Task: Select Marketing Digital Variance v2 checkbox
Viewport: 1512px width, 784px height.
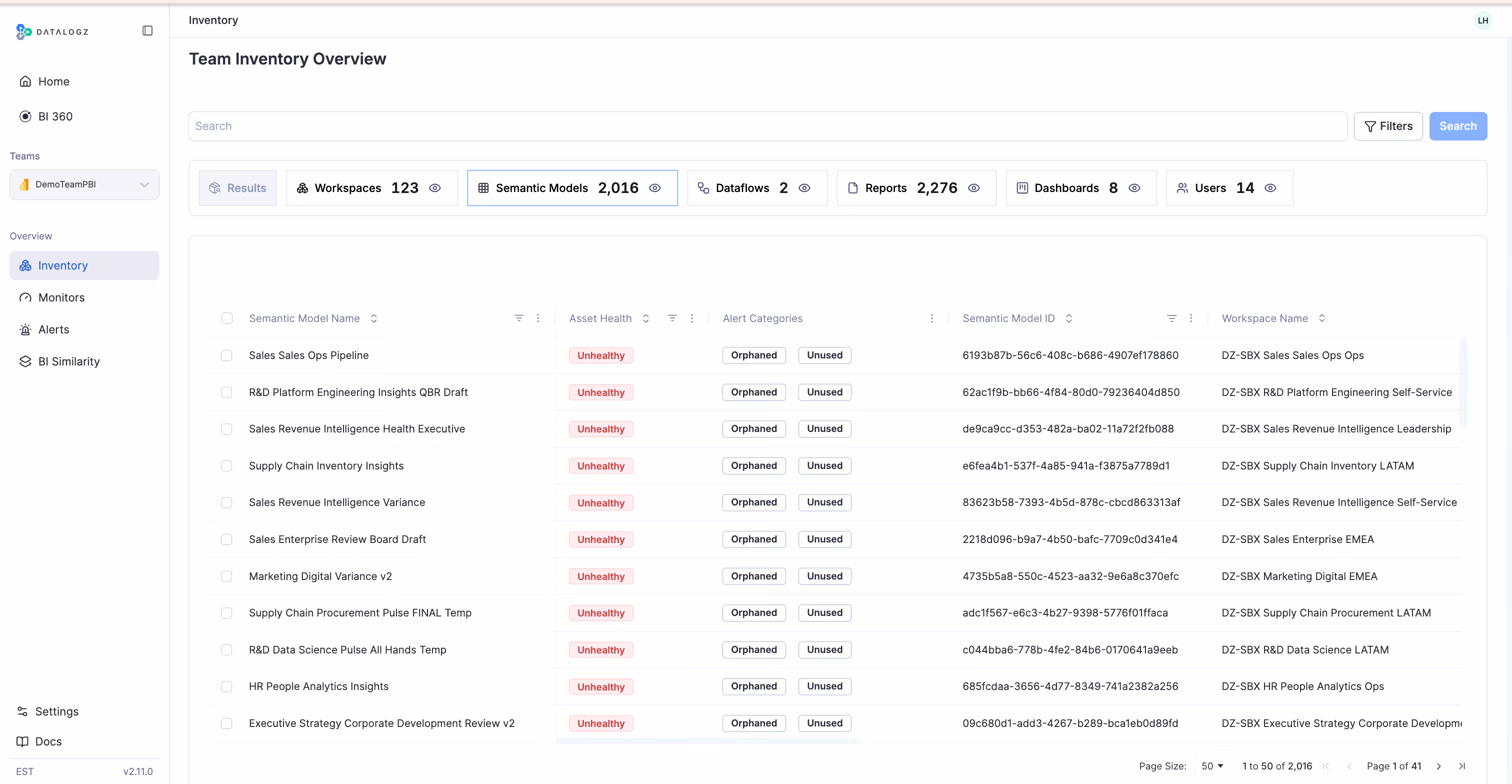Action: [x=226, y=575]
